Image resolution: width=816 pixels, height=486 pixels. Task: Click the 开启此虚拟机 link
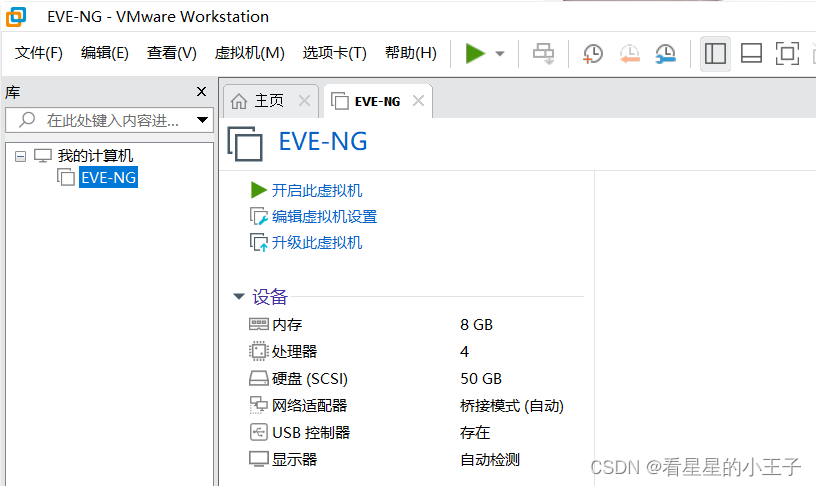316,190
